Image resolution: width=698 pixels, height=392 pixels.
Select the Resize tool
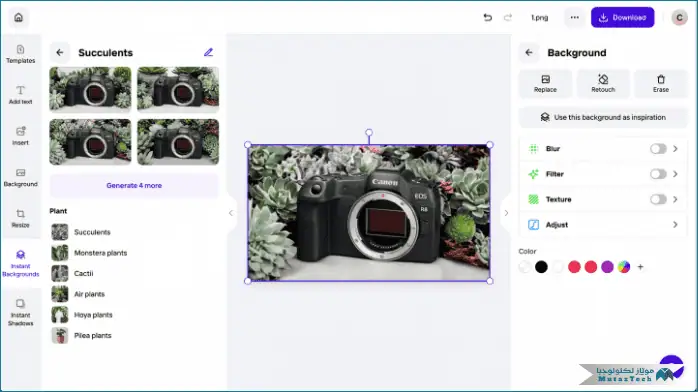pyautogui.click(x=20, y=218)
